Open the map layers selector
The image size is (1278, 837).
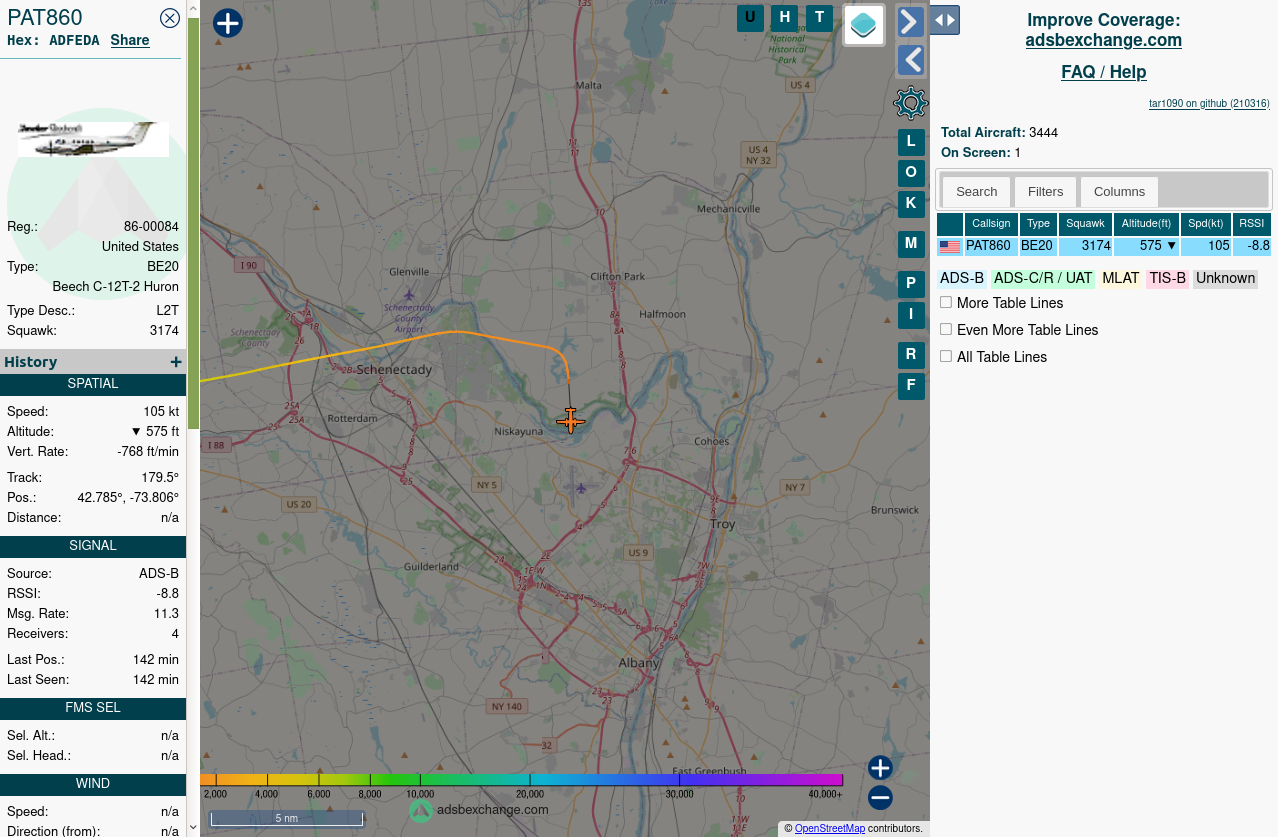click(x=864, y=25)
